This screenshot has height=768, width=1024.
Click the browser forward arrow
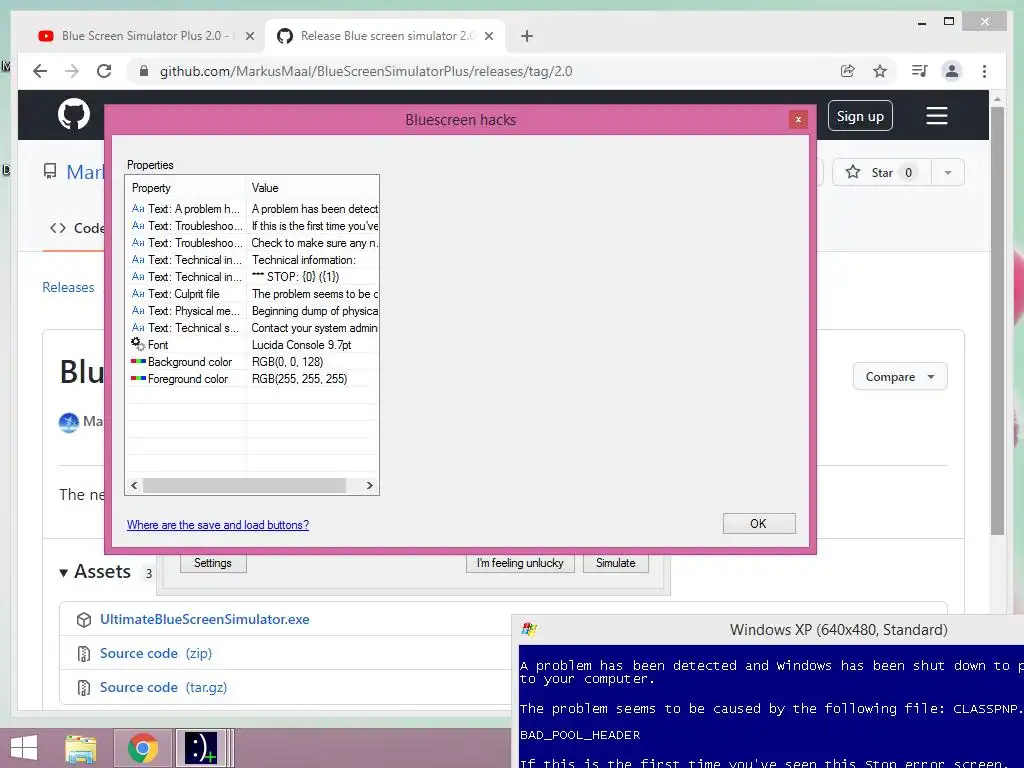coord(72,71)
